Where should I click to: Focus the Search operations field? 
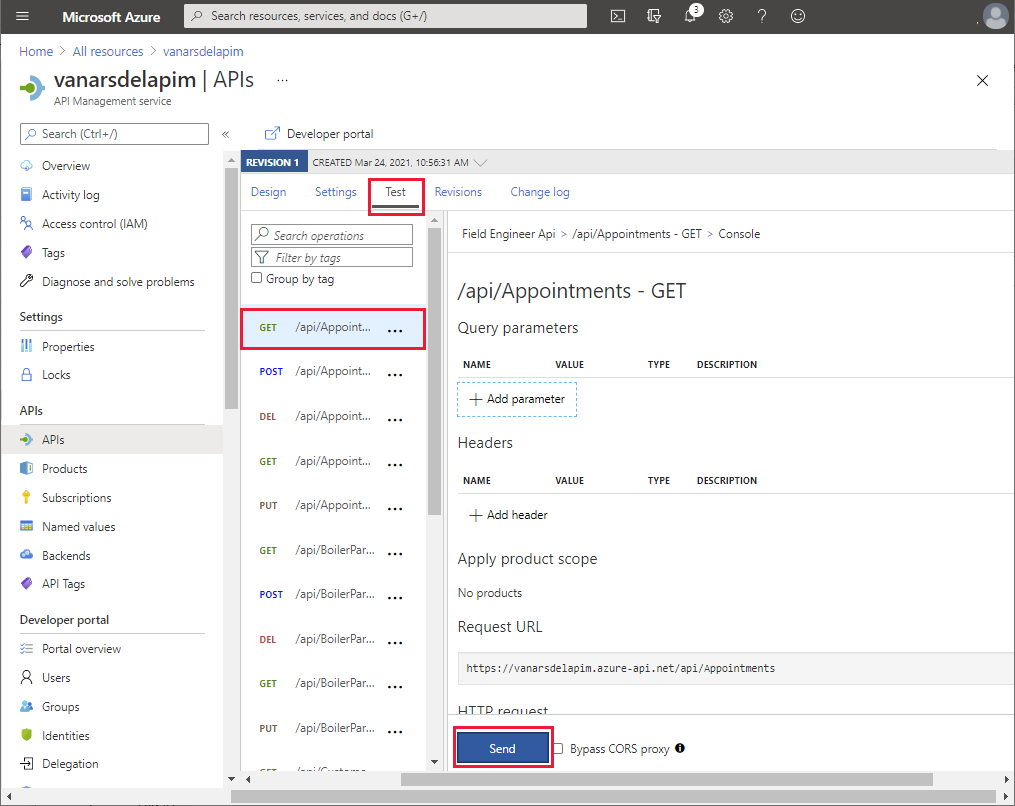point(331,235)
